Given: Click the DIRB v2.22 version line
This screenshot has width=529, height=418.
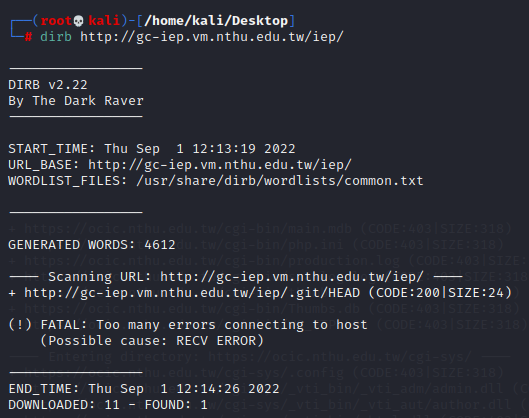Looking at the screenshot, I should (x=48, y=85).
